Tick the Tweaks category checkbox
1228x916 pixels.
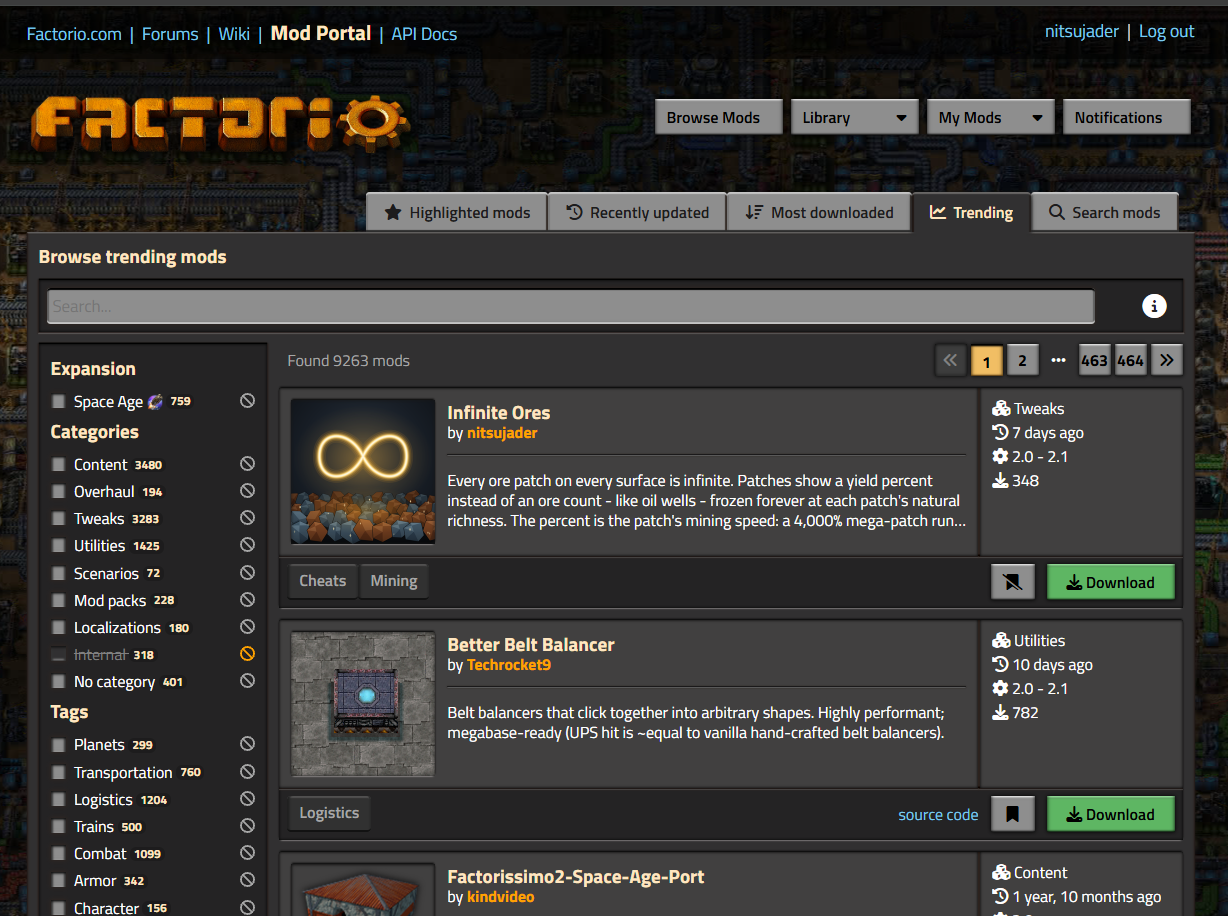point(59,518)
